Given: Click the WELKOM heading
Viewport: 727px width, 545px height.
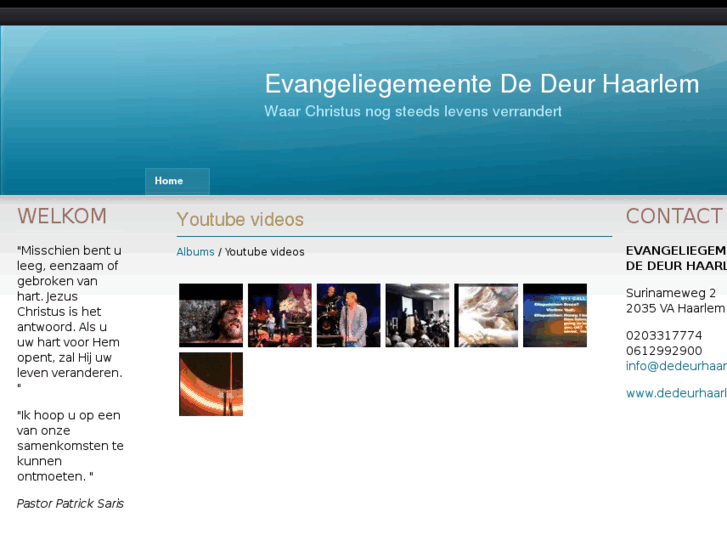Looking at the screenshot, I should point(62,216).
